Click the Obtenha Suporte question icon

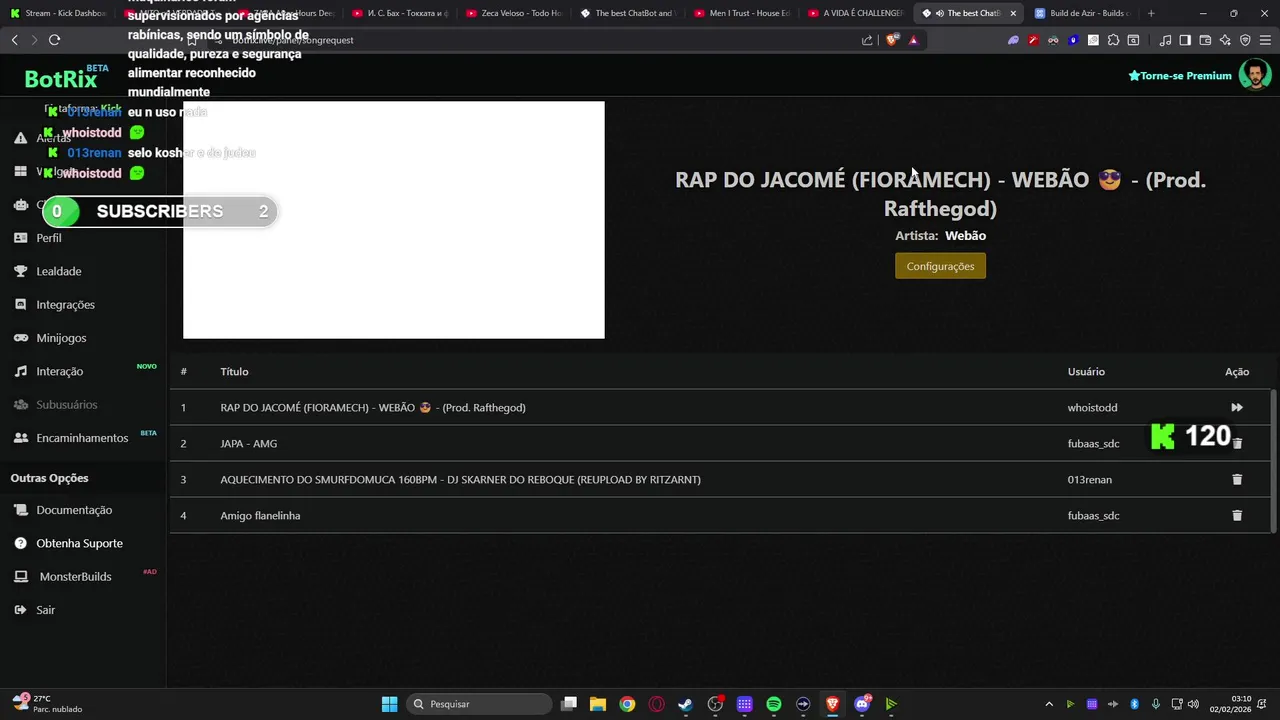coord(20,543)
